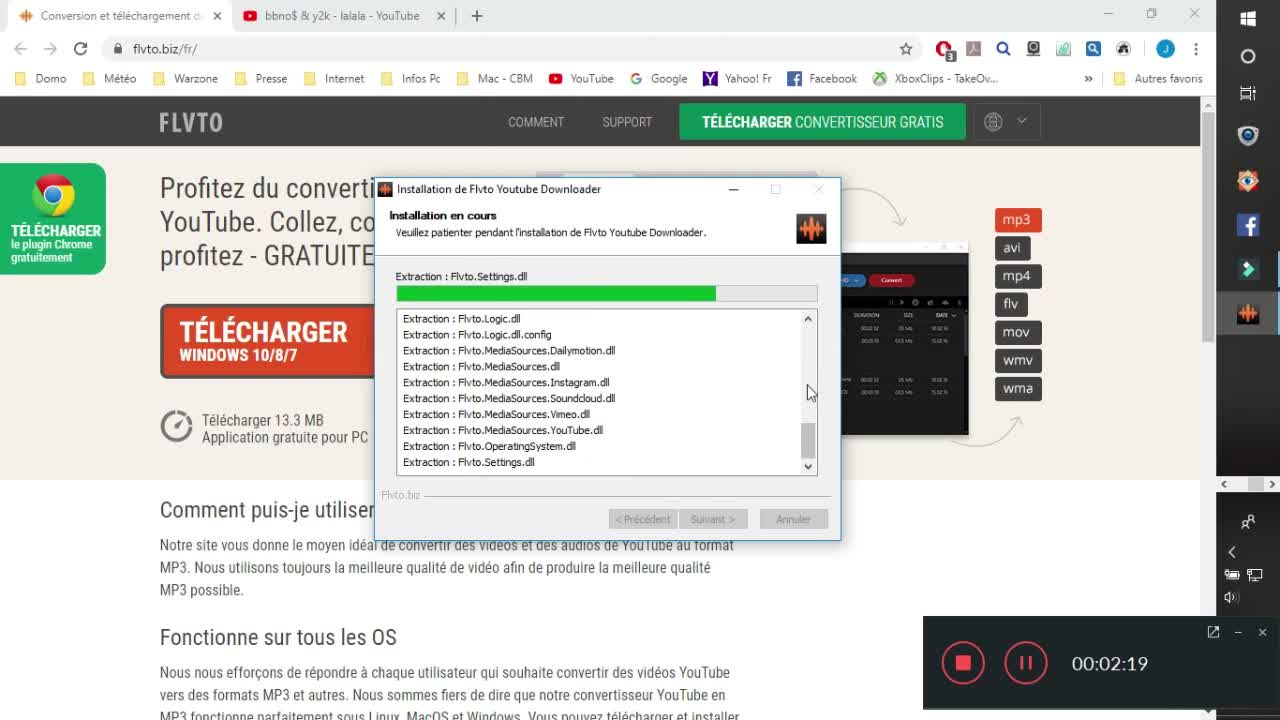Open the People icon on taskbar
Viewport: 1280px width, 720px height.
[1248, 522]
